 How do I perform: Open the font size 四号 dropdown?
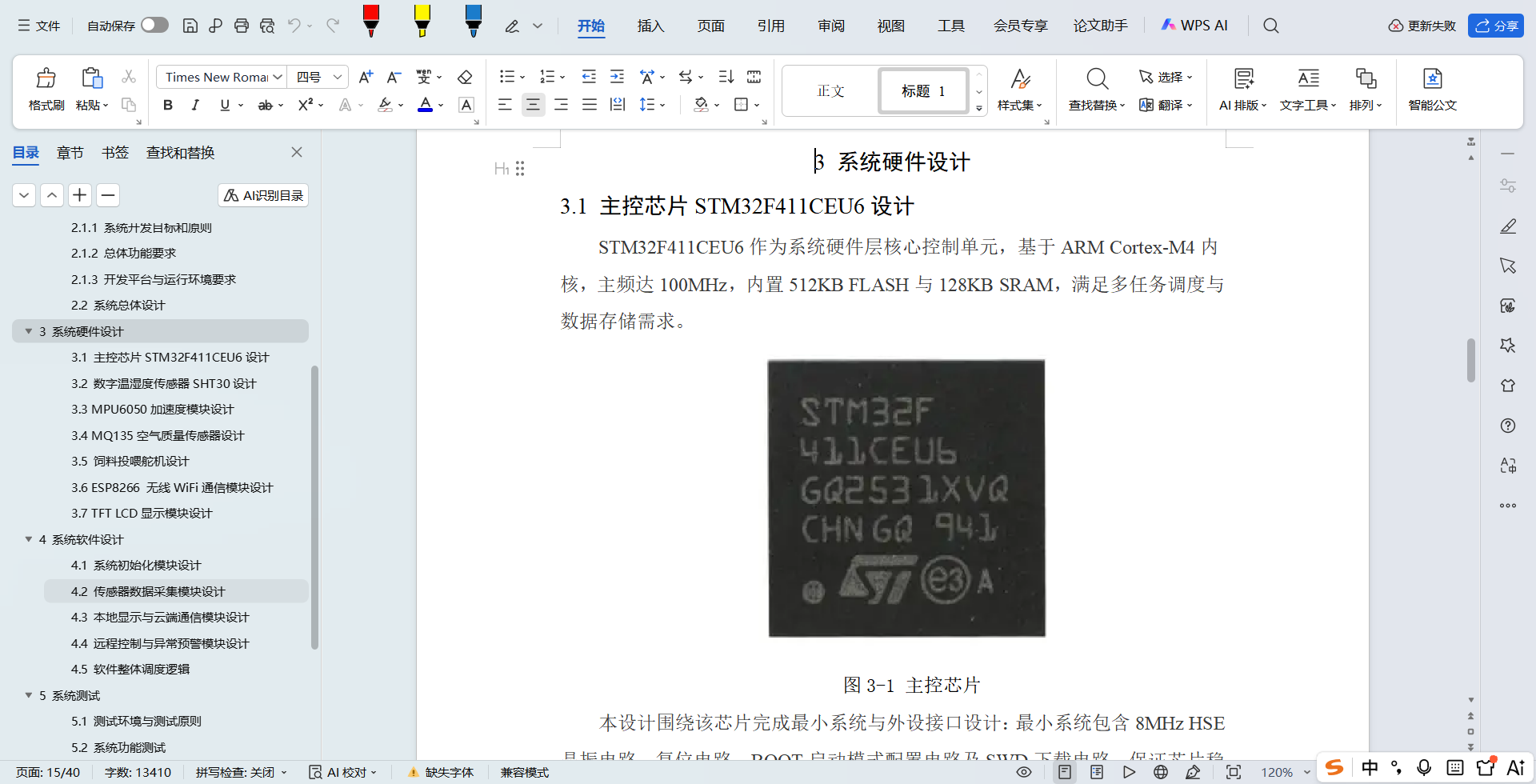338,77
